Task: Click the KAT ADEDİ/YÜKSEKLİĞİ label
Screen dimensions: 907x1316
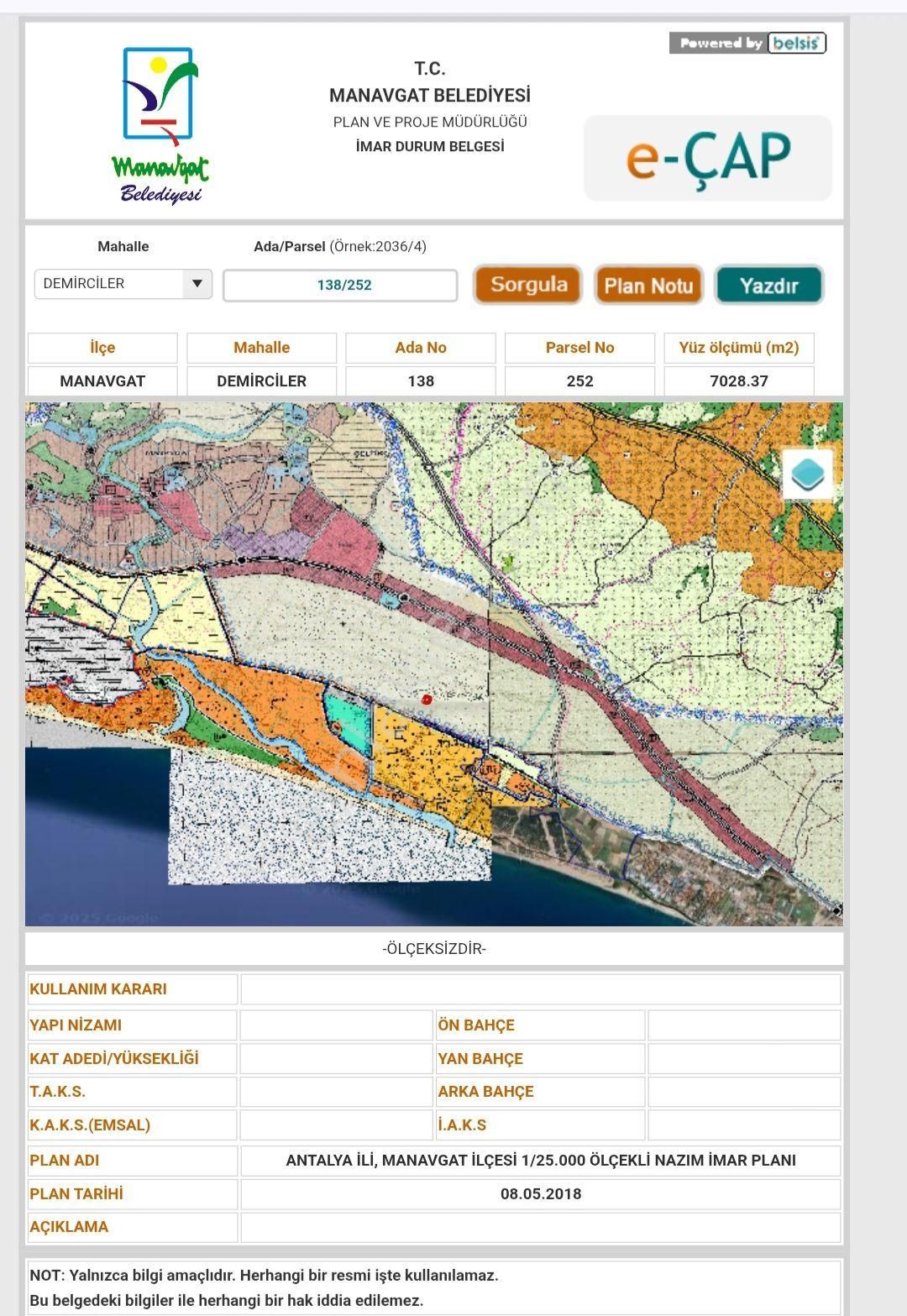Action: pos(114,1059)
